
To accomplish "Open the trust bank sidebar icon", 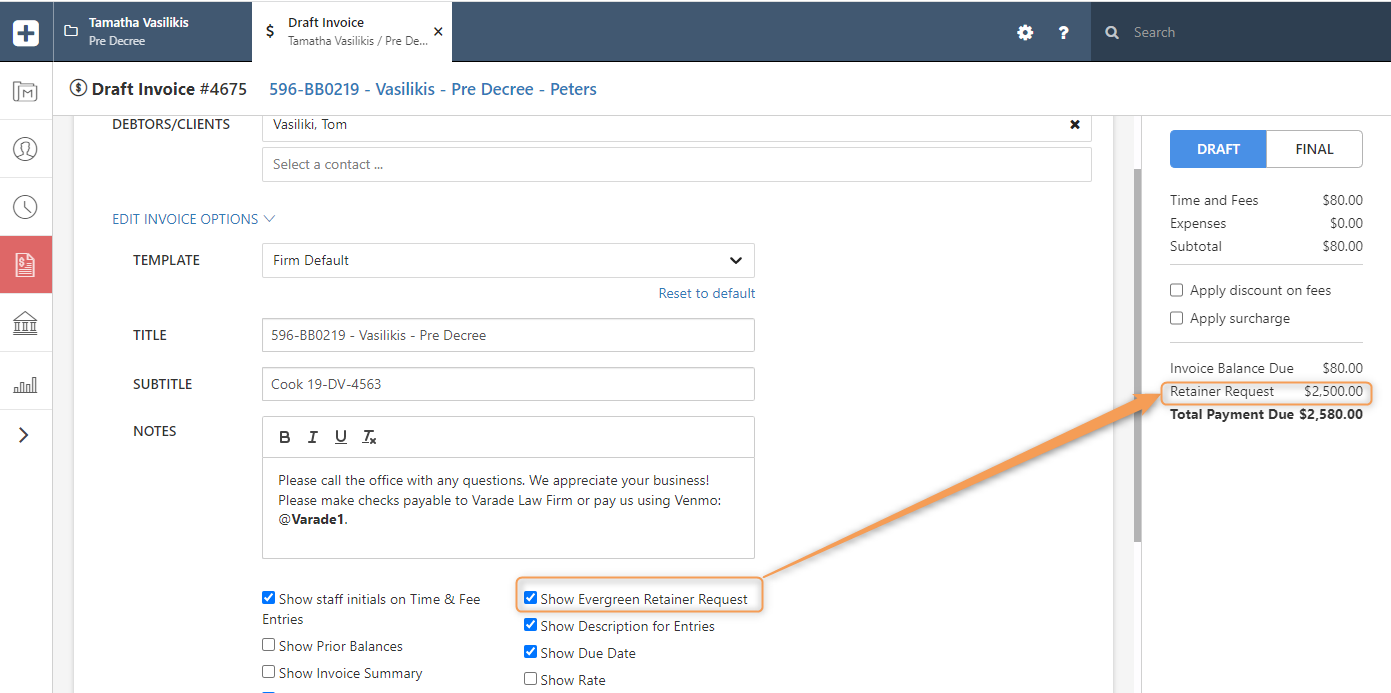I will (x=25, y=324).
